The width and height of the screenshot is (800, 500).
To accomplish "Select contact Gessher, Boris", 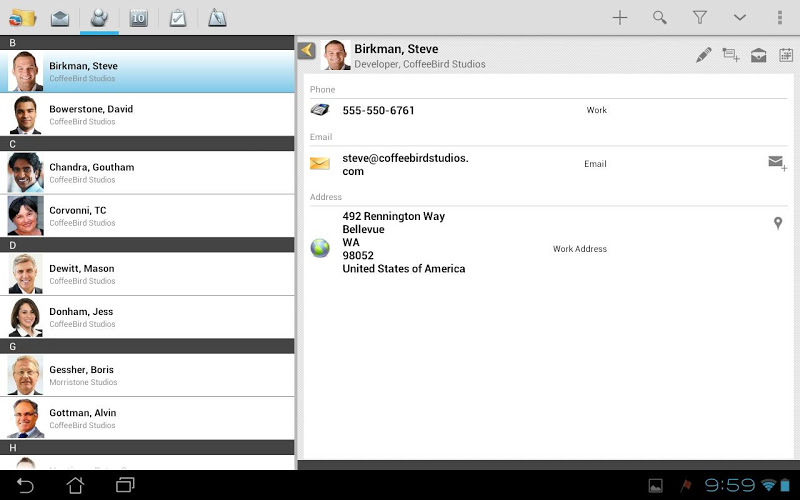I will tap(147, 376).
